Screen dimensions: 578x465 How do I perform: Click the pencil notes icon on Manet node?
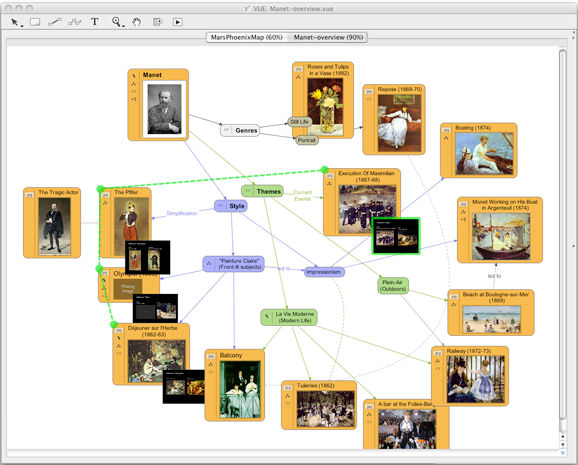pos(134,76)
